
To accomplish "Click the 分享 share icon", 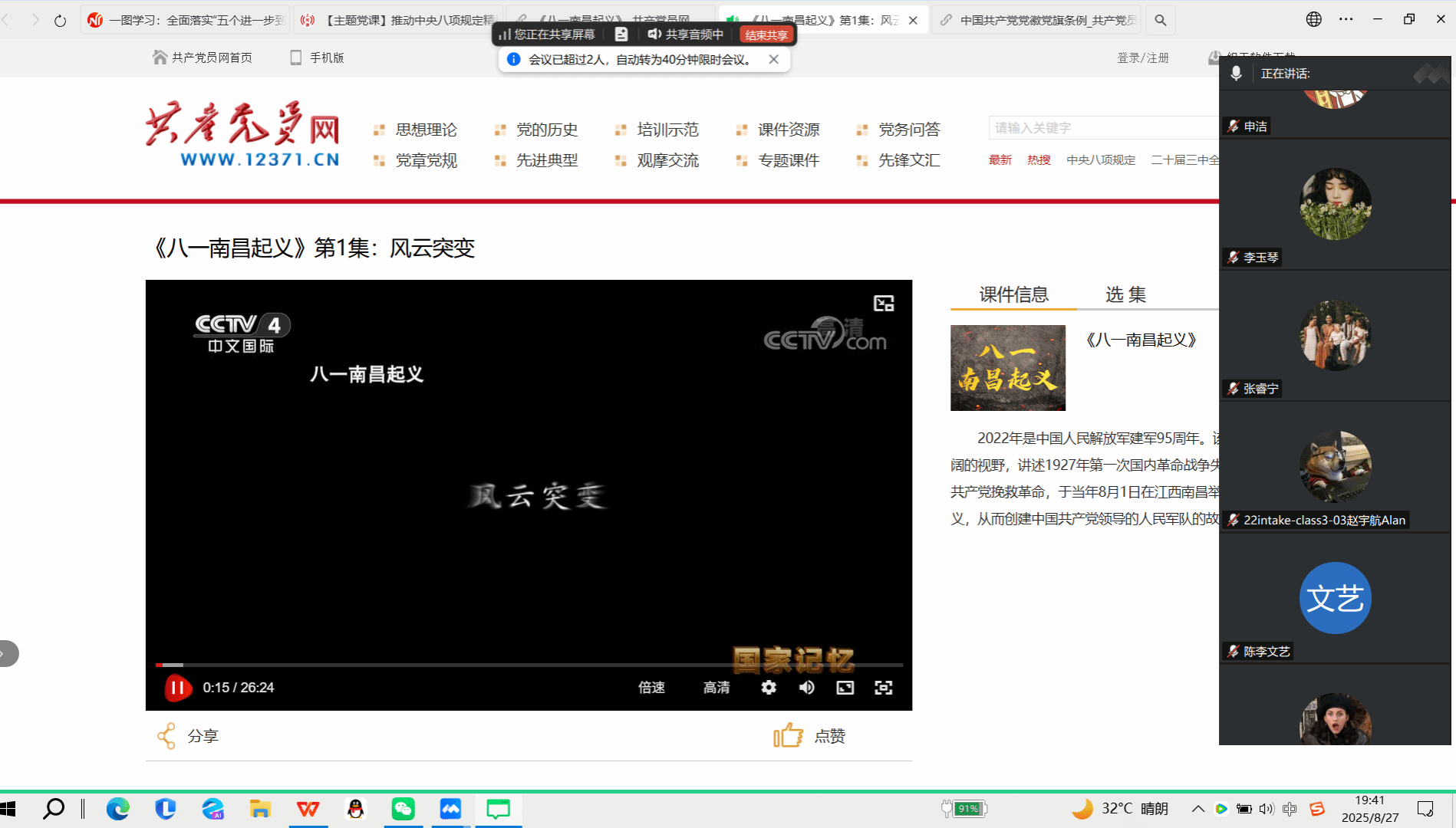I will click(166, 736).
